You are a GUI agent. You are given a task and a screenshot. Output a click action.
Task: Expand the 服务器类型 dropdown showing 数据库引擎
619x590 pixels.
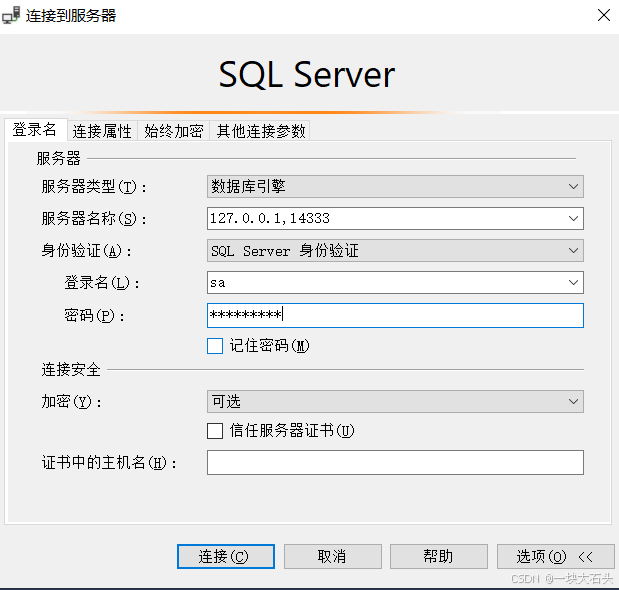395,186
